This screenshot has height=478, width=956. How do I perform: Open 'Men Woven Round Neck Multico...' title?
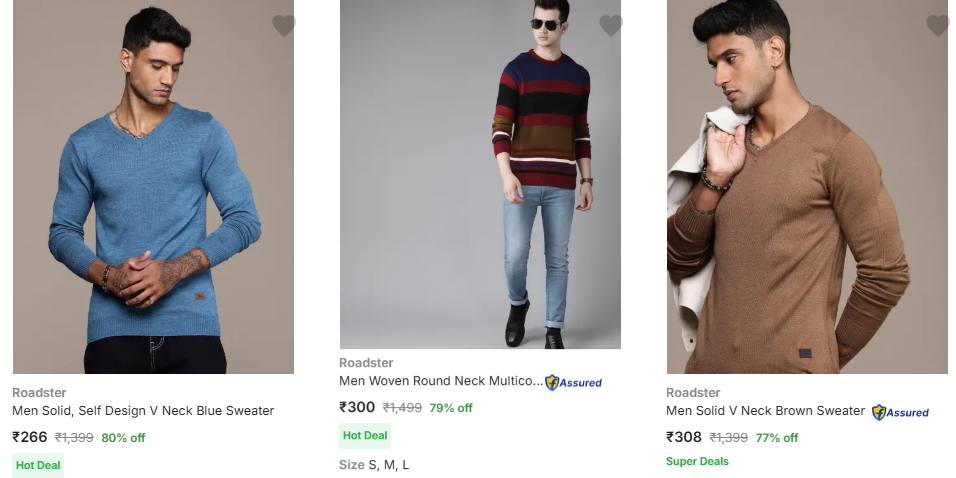click(x=441, y=381)
